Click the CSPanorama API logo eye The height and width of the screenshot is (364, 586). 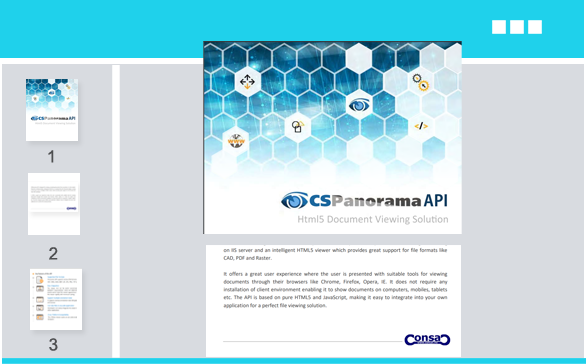point(294,201)
